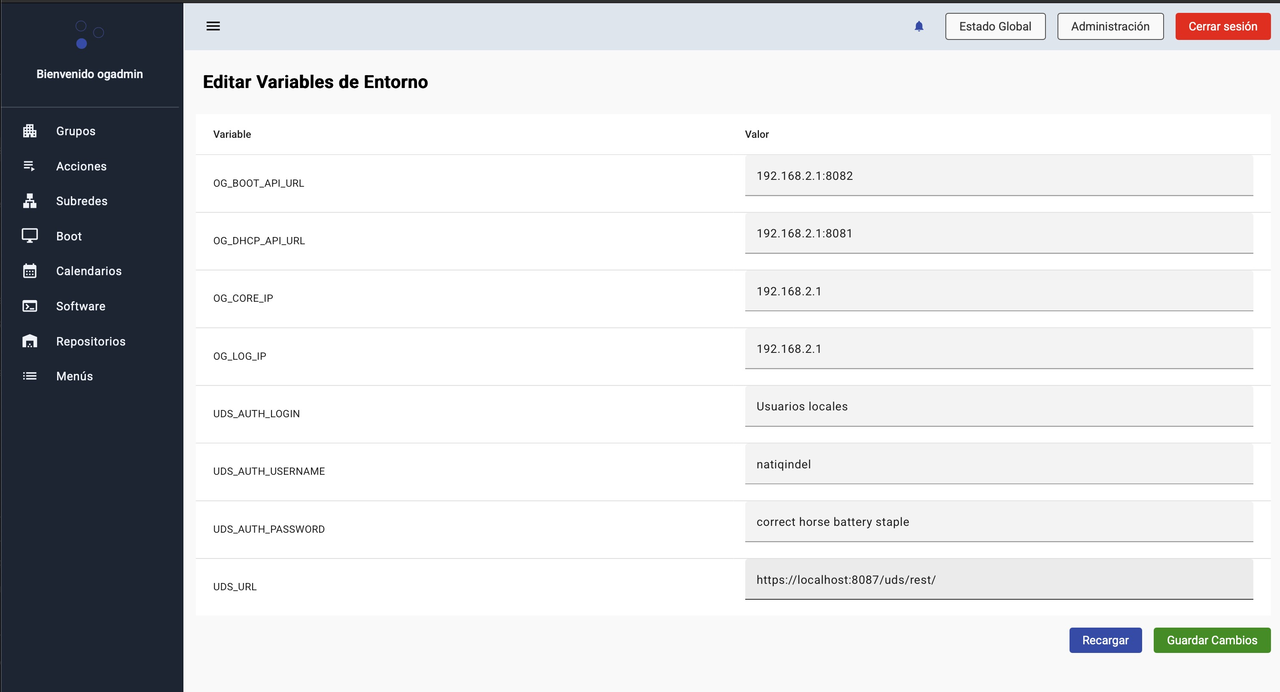Click the Grupos building icon
This screenshot has height=692, width=1280.
click(x=30, y=131)
